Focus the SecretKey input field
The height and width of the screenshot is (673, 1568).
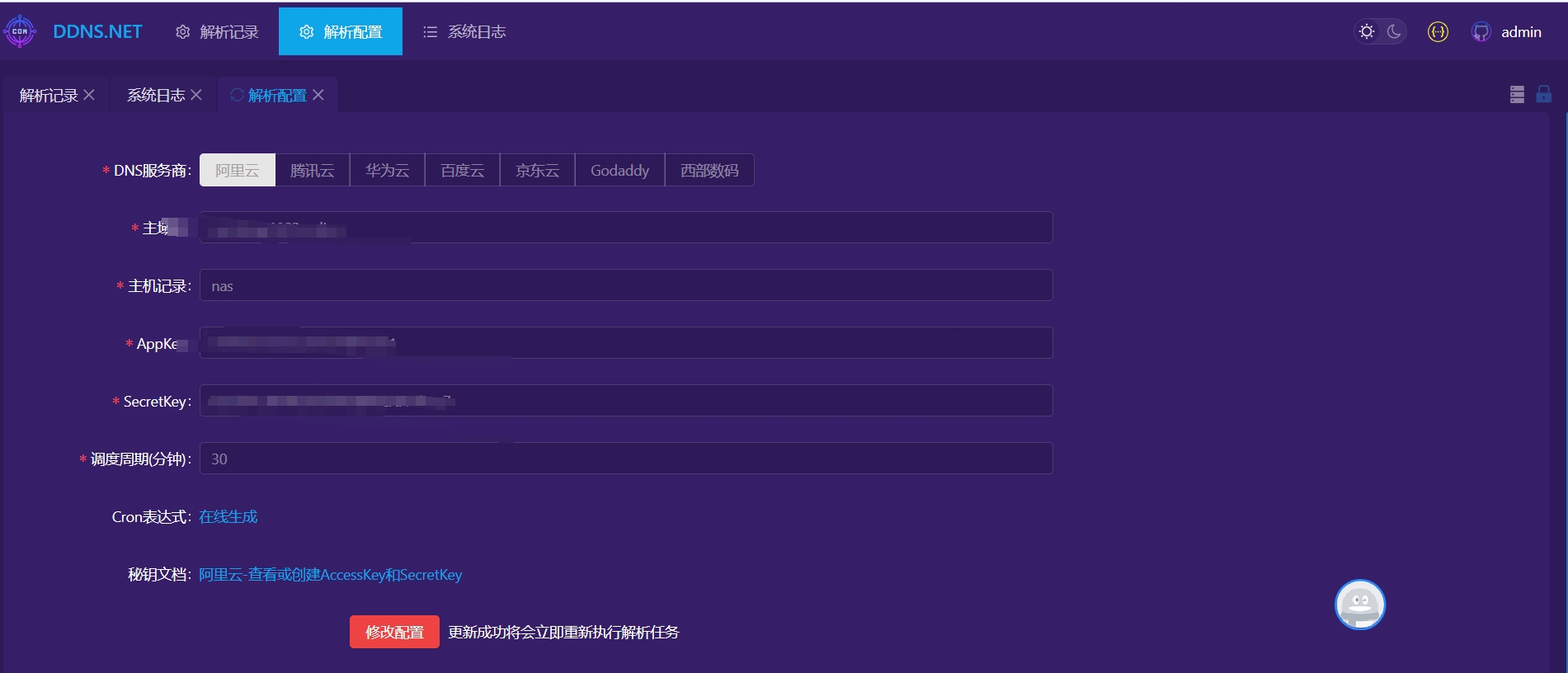click(626, 401)
